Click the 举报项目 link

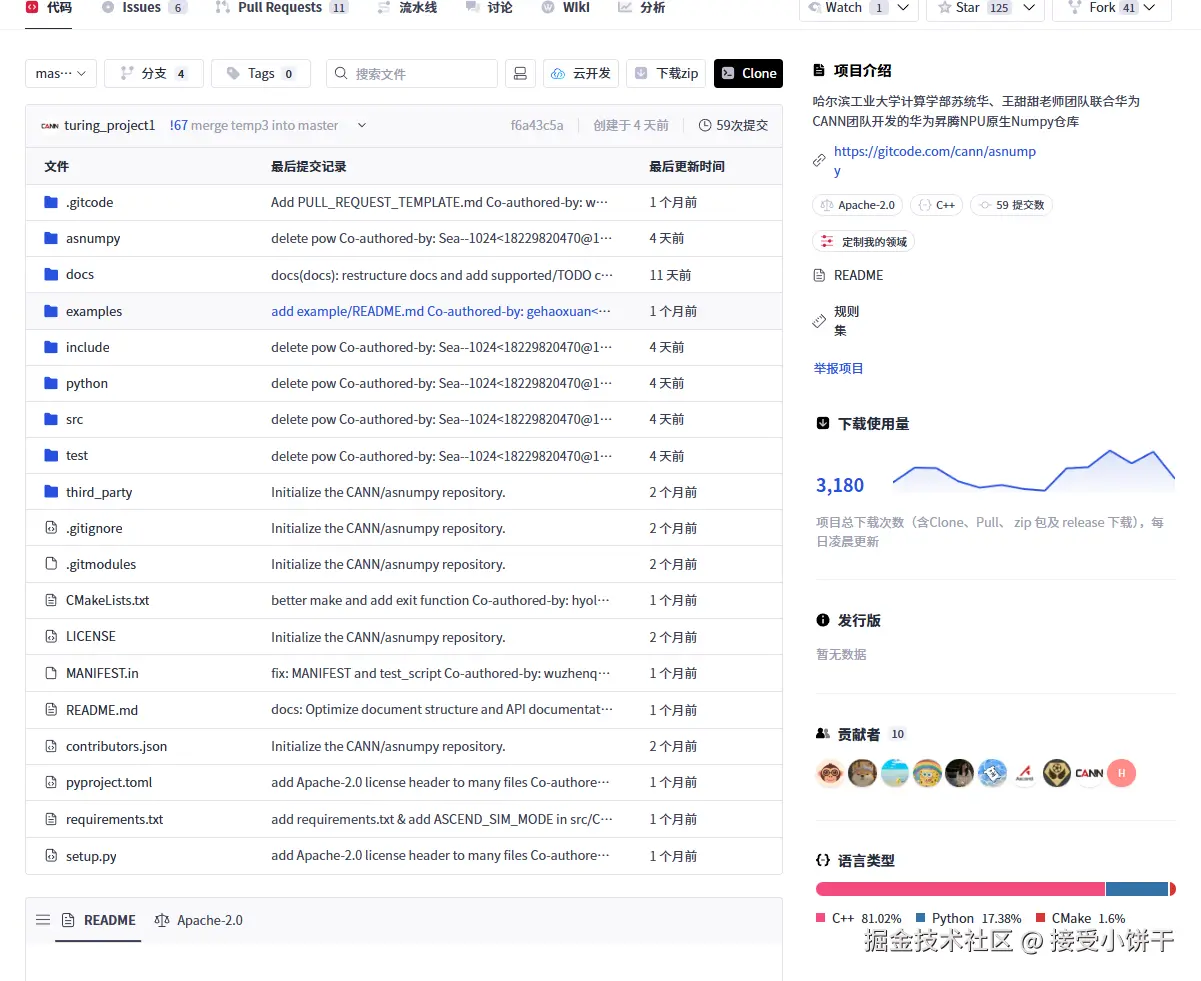pos(838,368)
